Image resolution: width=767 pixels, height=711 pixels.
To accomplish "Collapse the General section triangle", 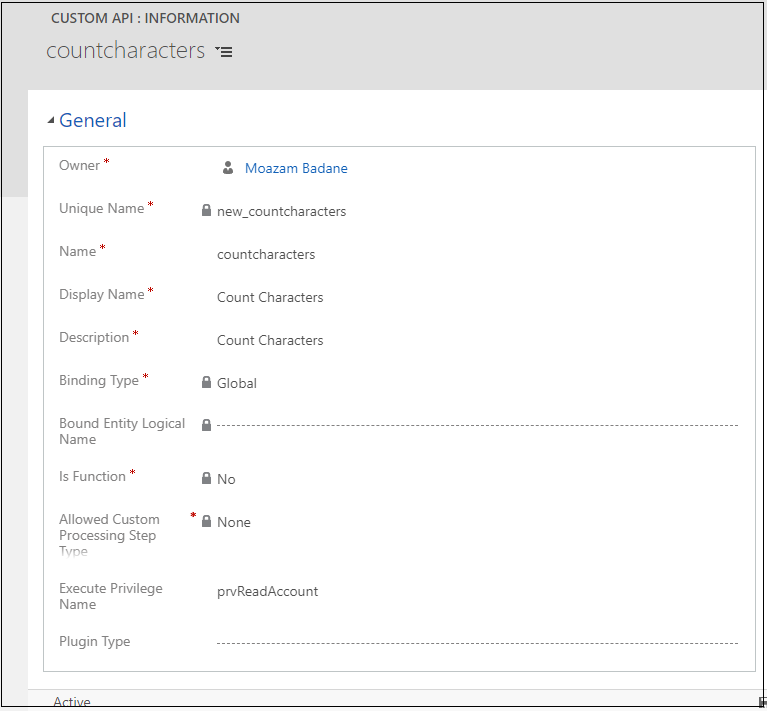I will point(51,120).
